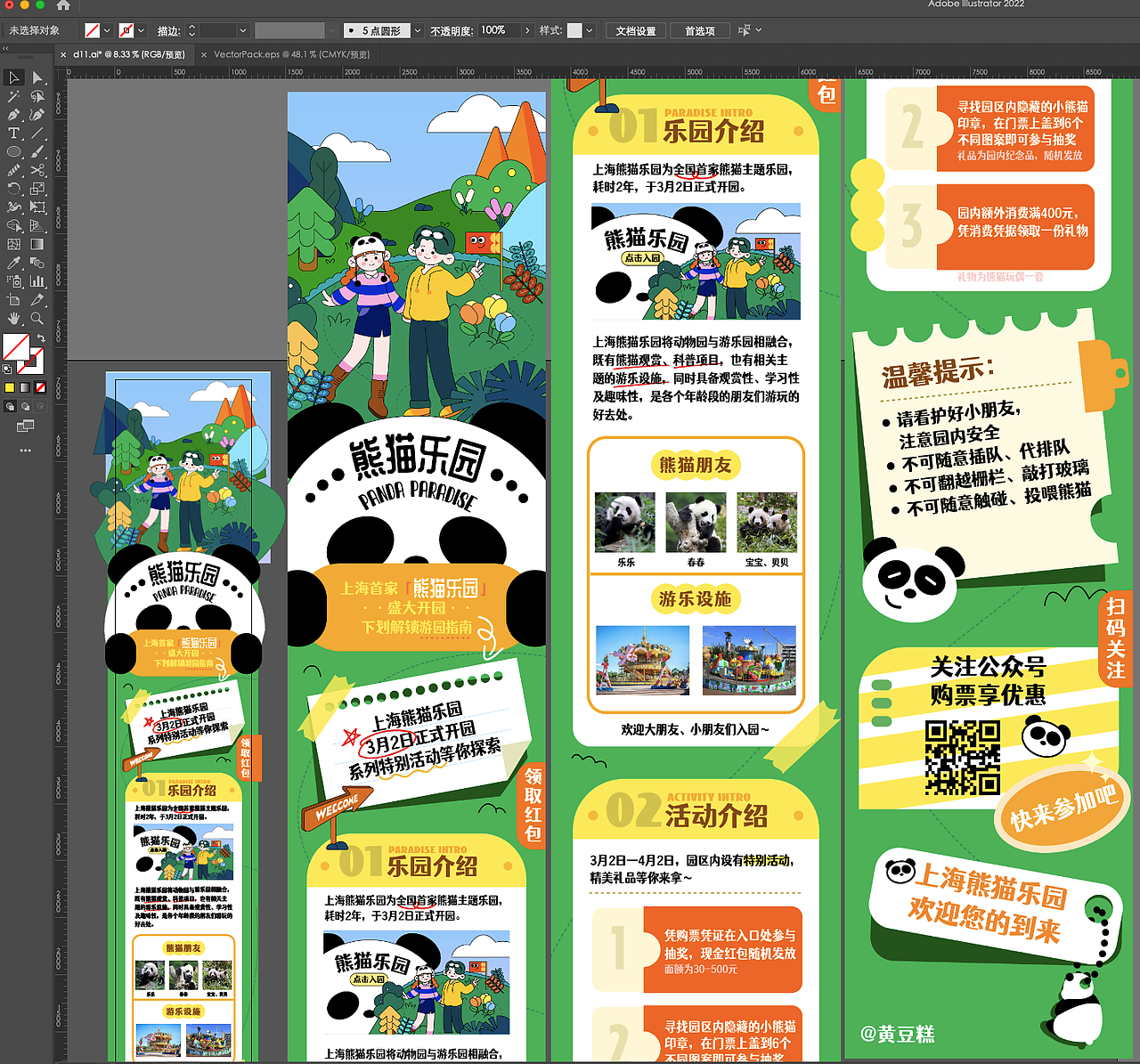Select the Gradient tool
Viewport: 1140px width, 1064px height.
click(x=37, y=244)
